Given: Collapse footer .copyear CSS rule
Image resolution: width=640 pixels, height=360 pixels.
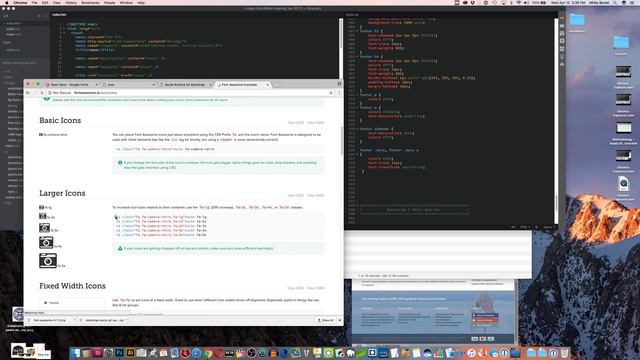Looking at the screenshot, I should point(358,129).
